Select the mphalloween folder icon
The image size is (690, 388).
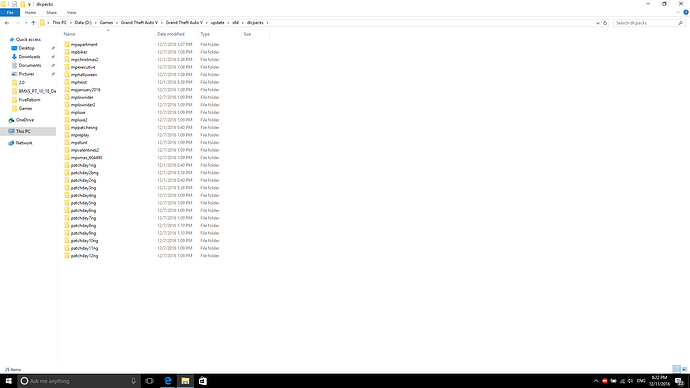pyautogui.click(x=67, y=74)
